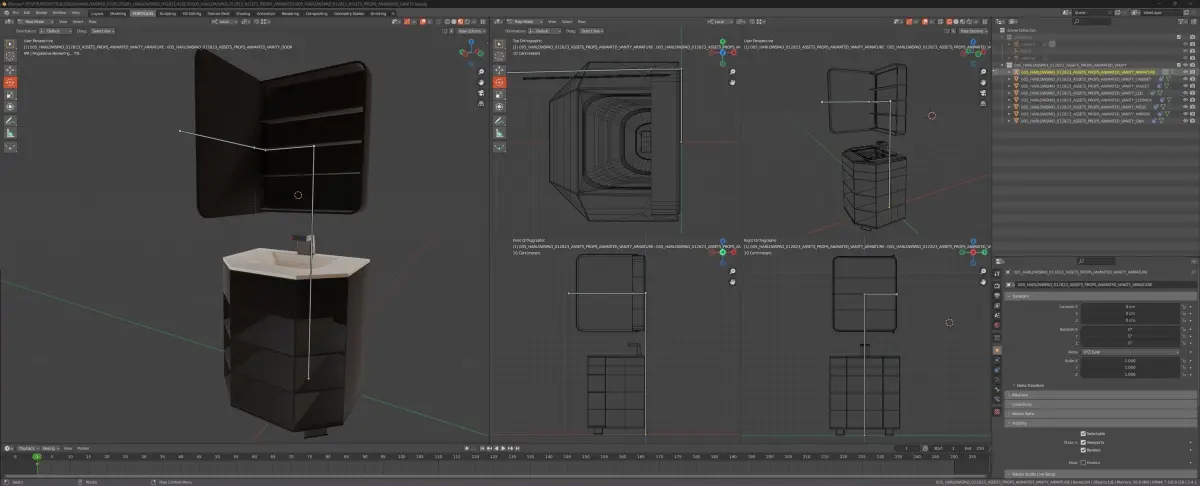
Task: Open Select menu in second viewport header
Action: click(566, 21)
